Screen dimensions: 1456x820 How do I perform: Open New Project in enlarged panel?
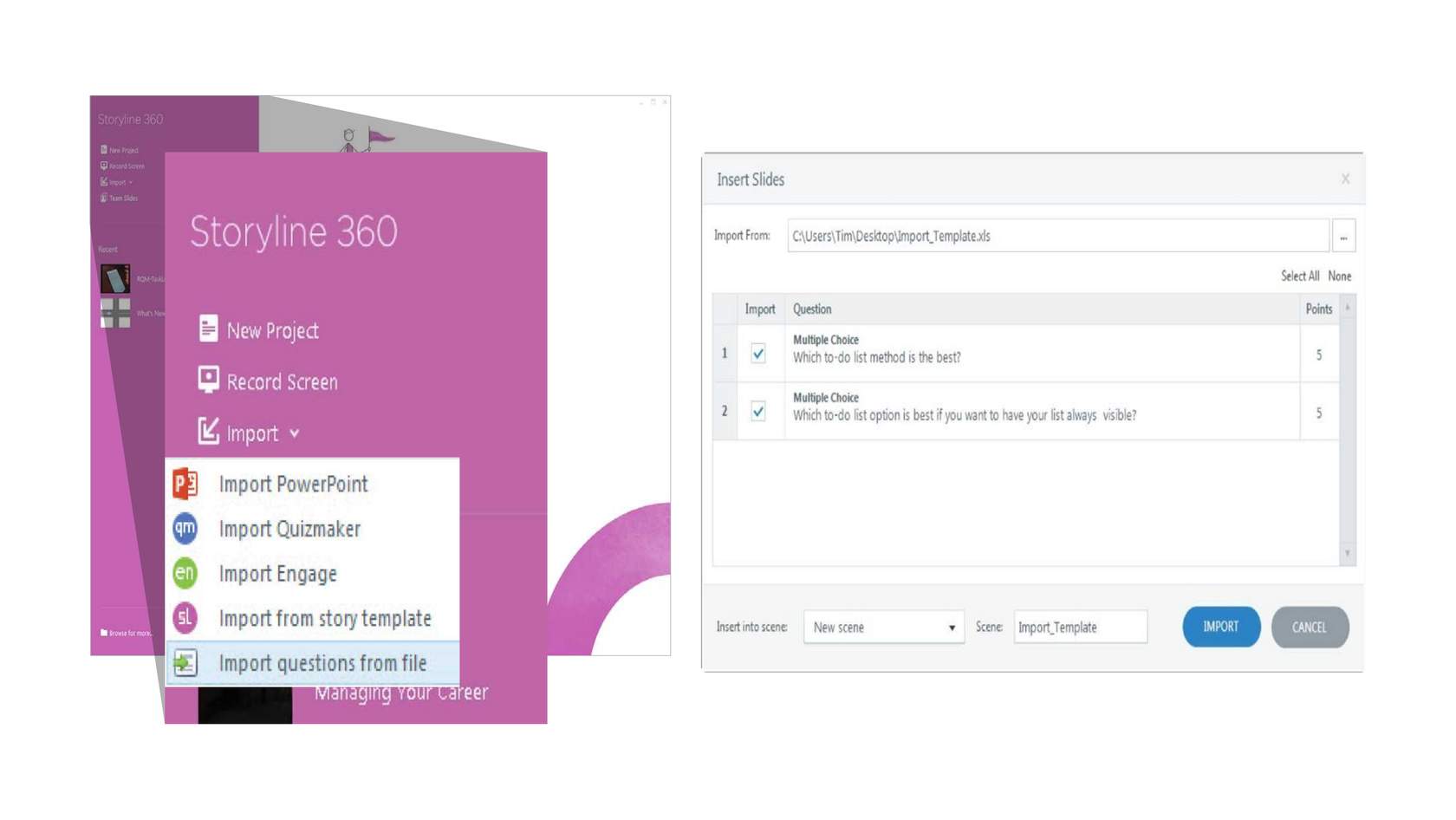[272, 330]
